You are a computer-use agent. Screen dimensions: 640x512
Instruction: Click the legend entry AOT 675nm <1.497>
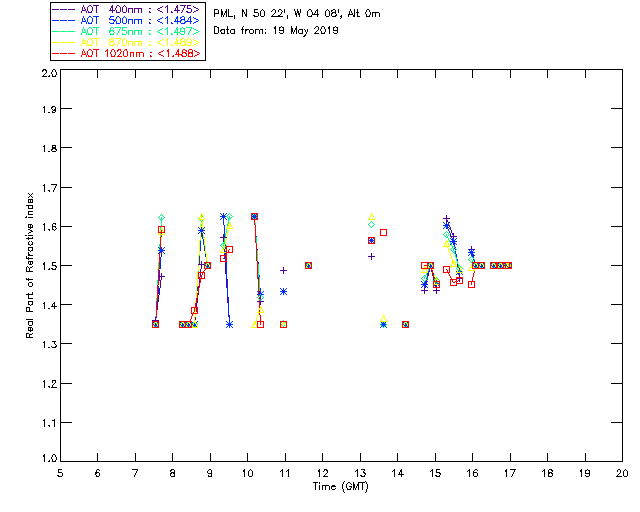point(126,31)
